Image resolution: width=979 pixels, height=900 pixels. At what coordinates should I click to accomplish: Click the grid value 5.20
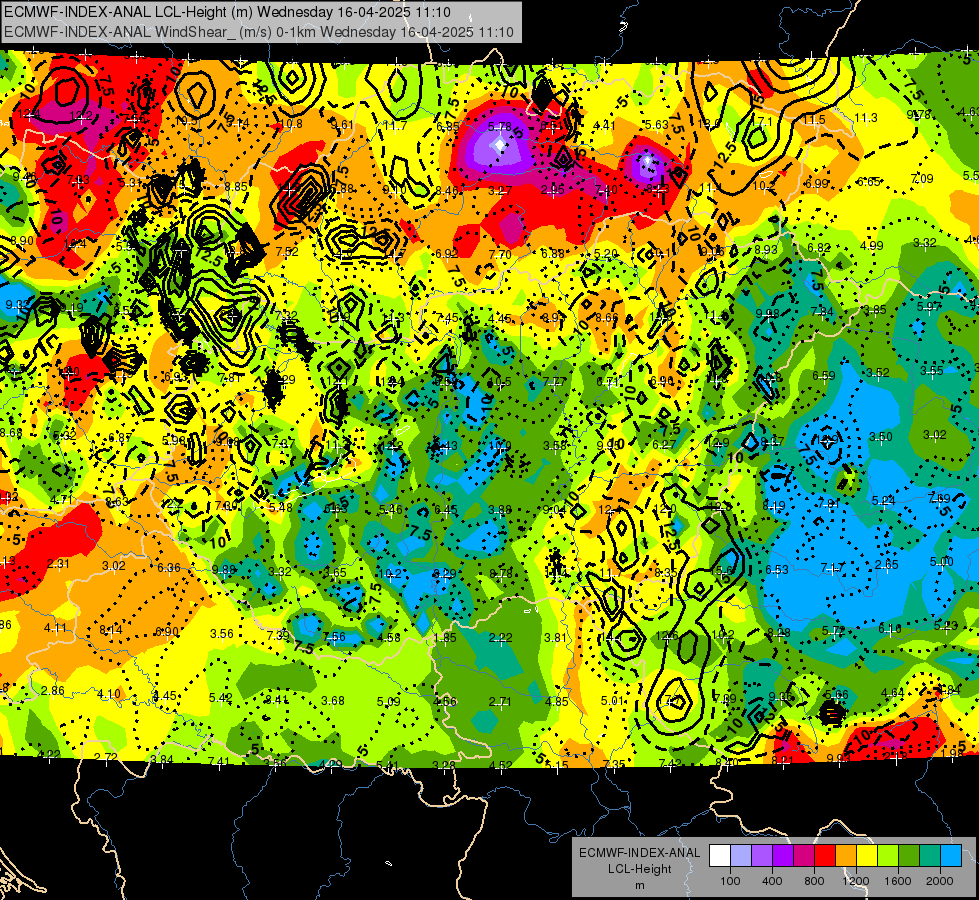coord(606,254)
